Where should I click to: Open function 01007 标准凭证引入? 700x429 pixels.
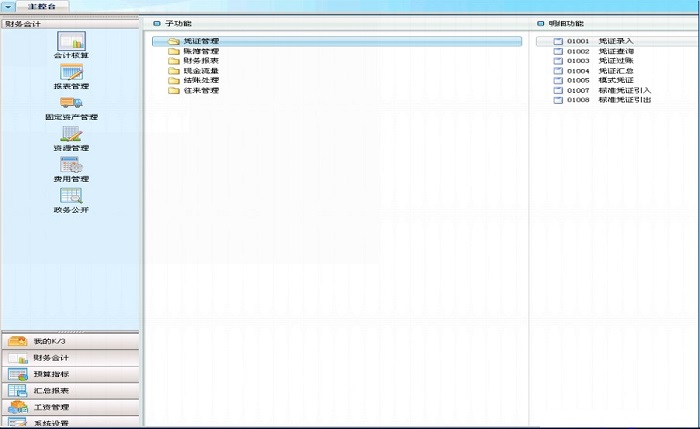click(x=602, y=90)
